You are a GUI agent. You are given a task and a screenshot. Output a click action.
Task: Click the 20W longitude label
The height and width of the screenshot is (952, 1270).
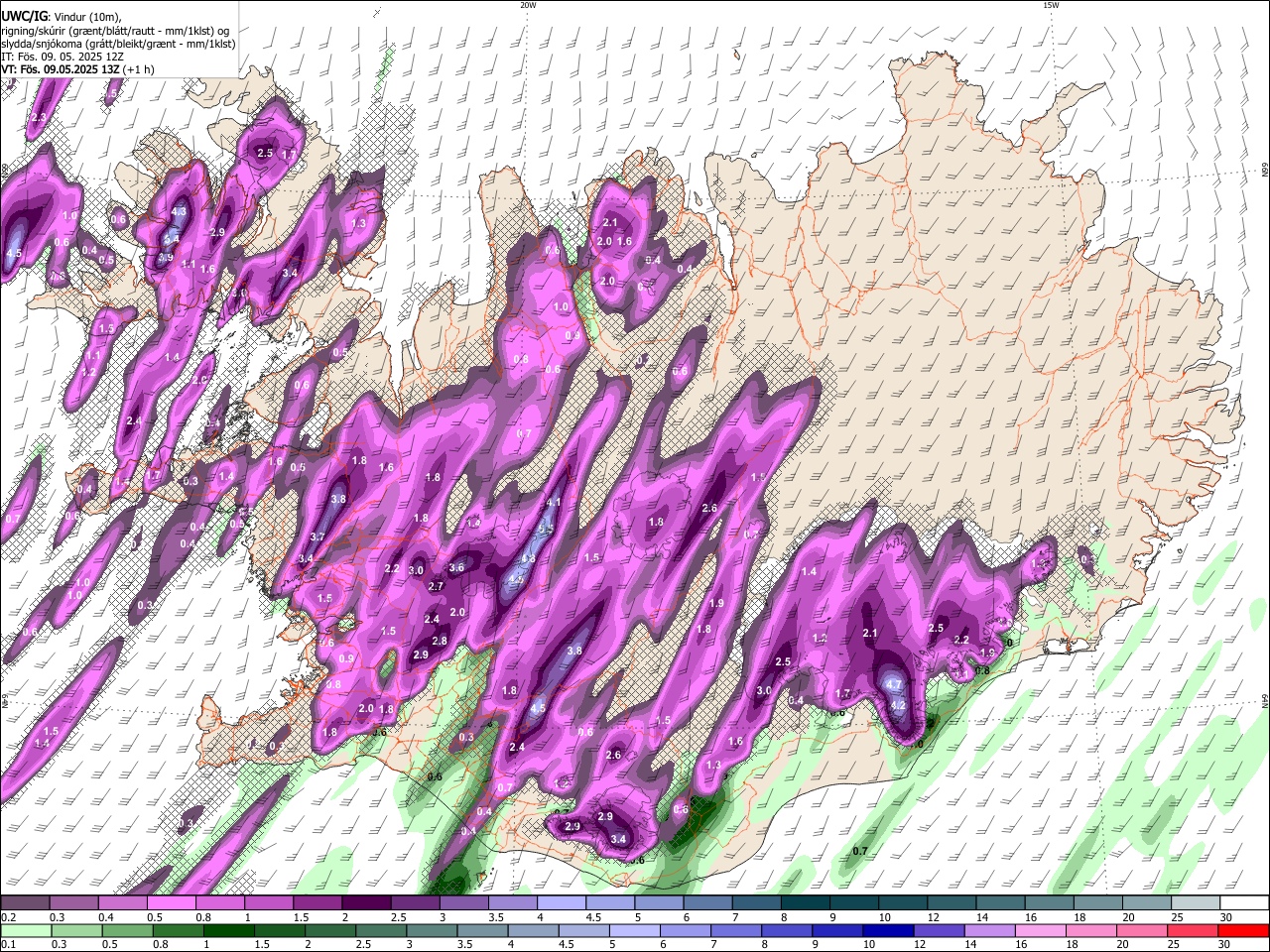tap(528, 5)
